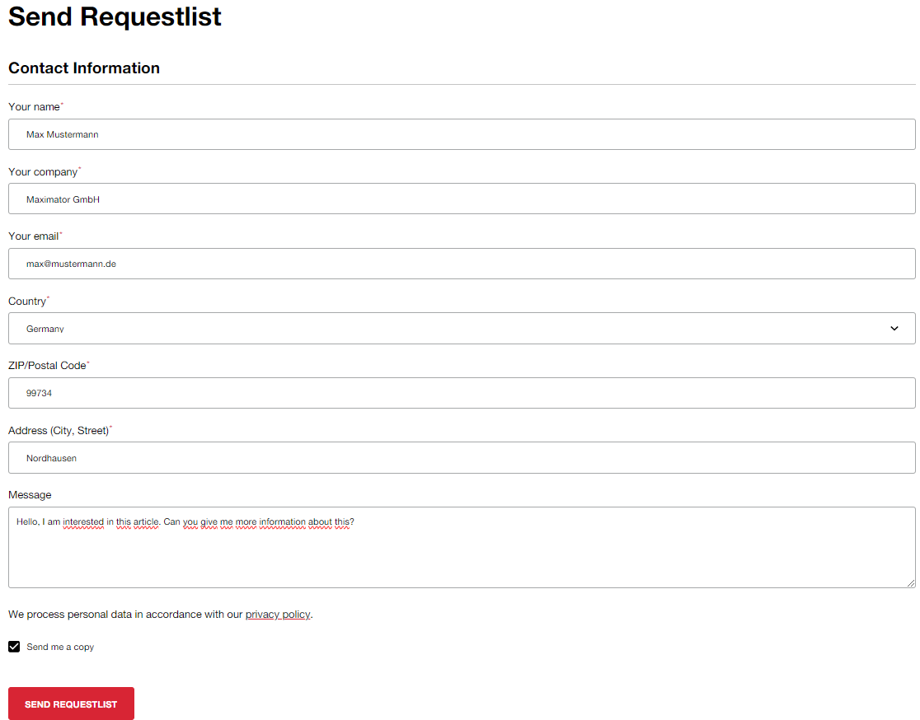This screenshot has height=720, width=920.
Task: Click the 'Your email' field label
Action: [x=33, y=236]
